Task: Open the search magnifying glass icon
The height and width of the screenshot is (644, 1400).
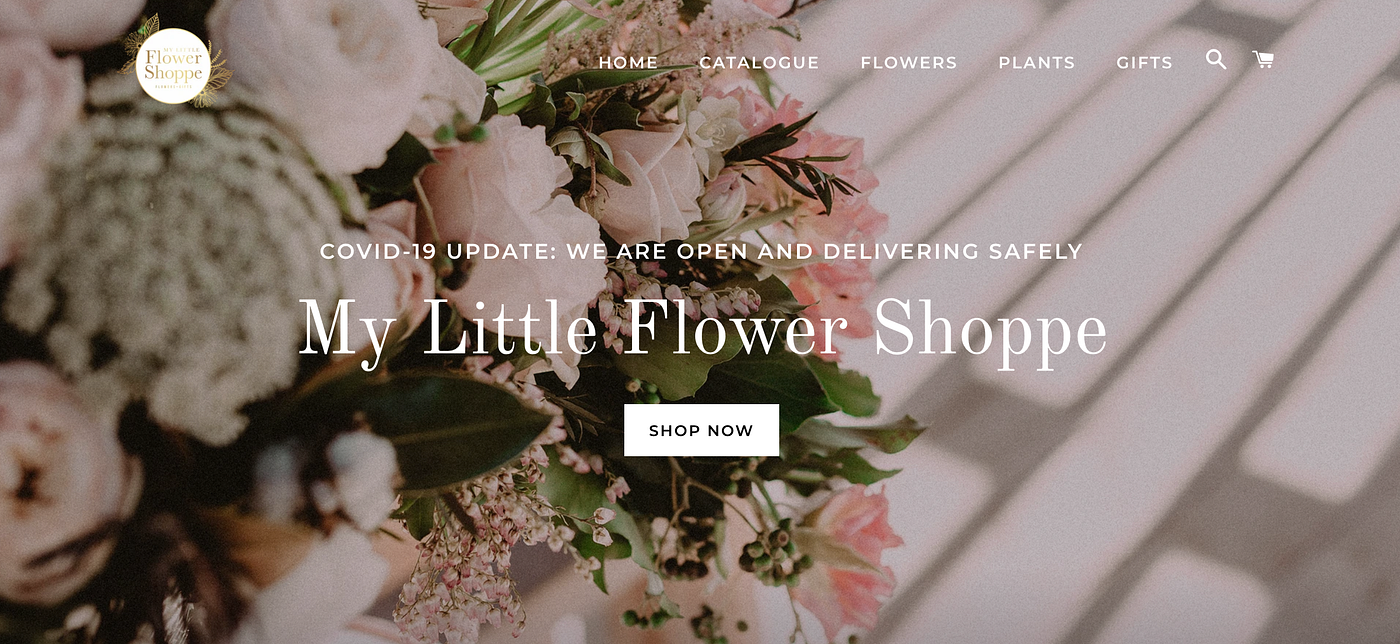Action: (1216, 59)
